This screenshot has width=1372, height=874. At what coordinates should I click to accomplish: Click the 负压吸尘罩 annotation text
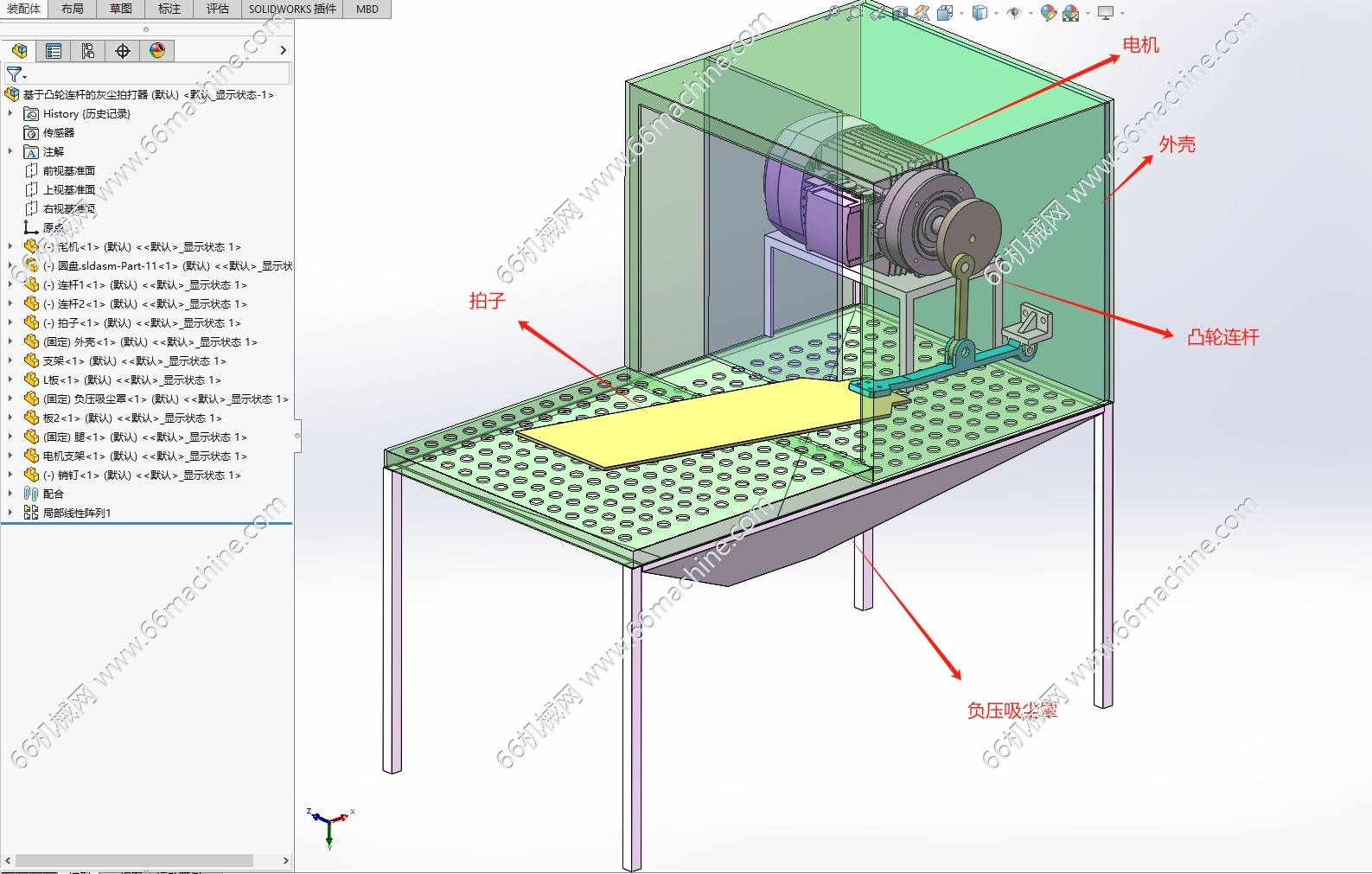coord(1012,711)
